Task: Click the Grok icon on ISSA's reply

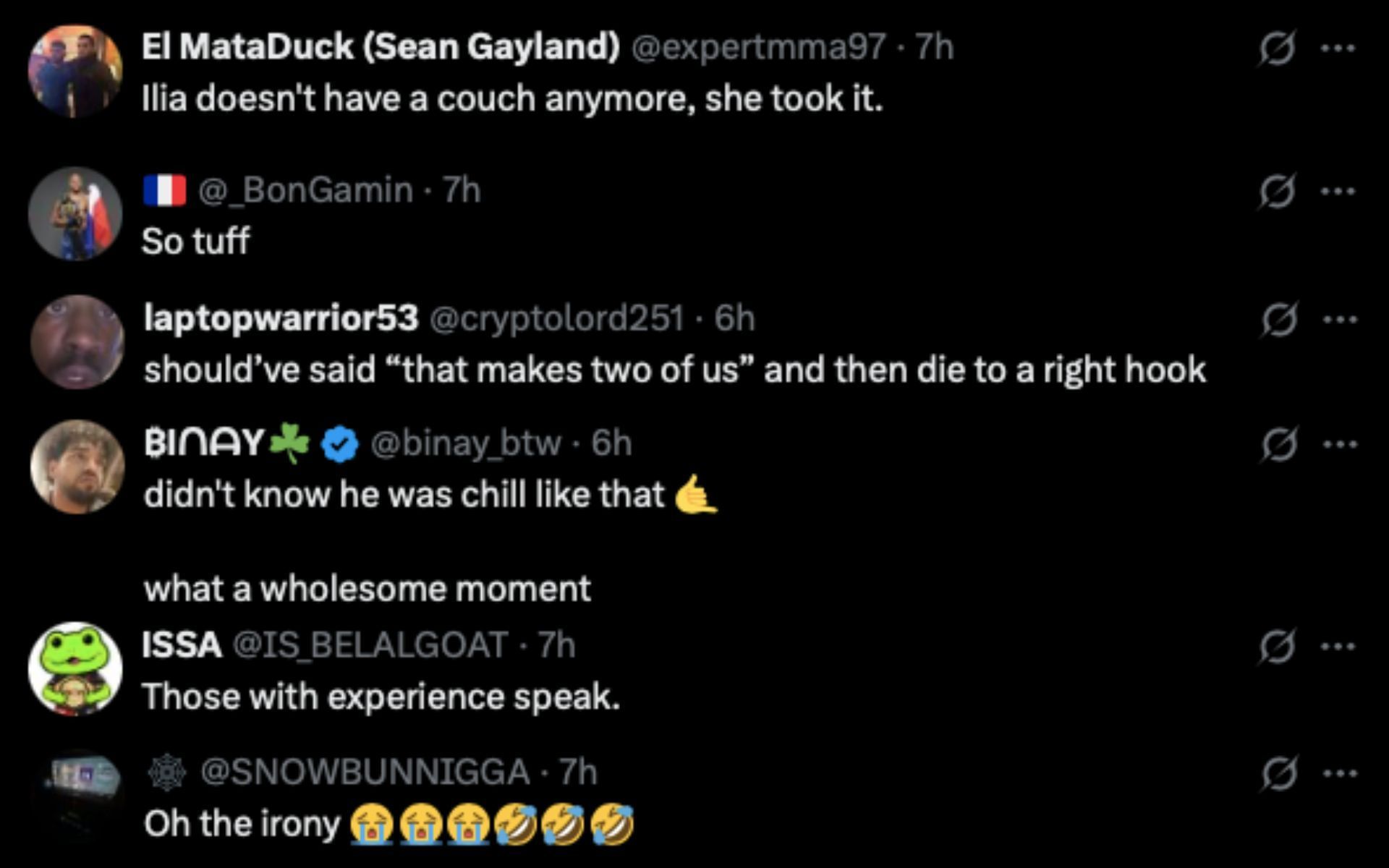Action: click(1277, 646)
